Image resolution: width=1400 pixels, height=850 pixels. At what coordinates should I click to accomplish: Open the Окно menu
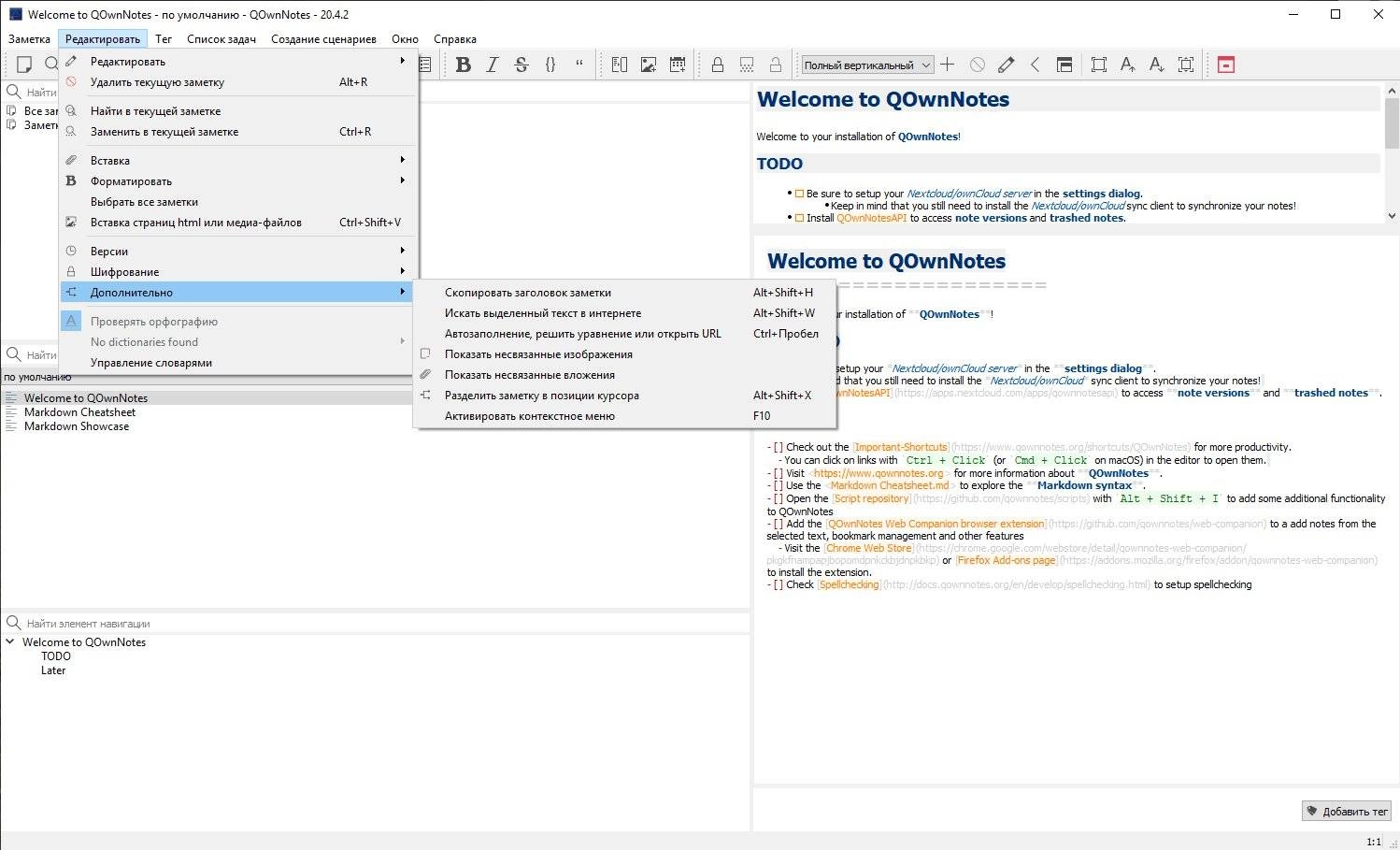(405, 39)
